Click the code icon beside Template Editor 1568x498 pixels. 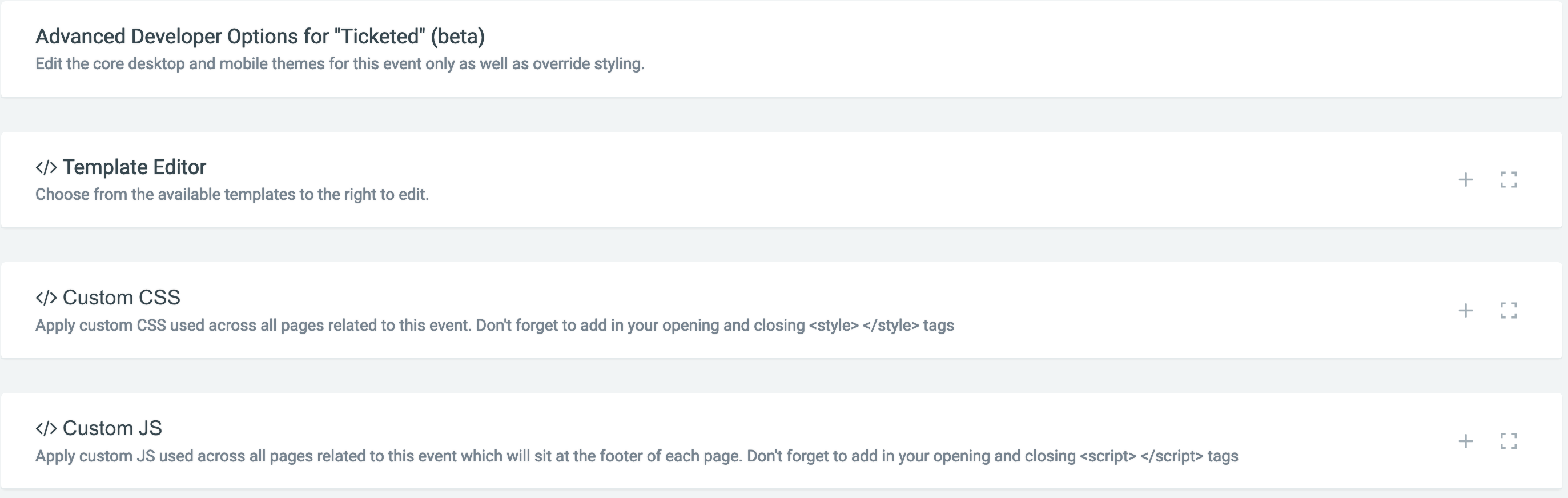[x=46, y=167]
